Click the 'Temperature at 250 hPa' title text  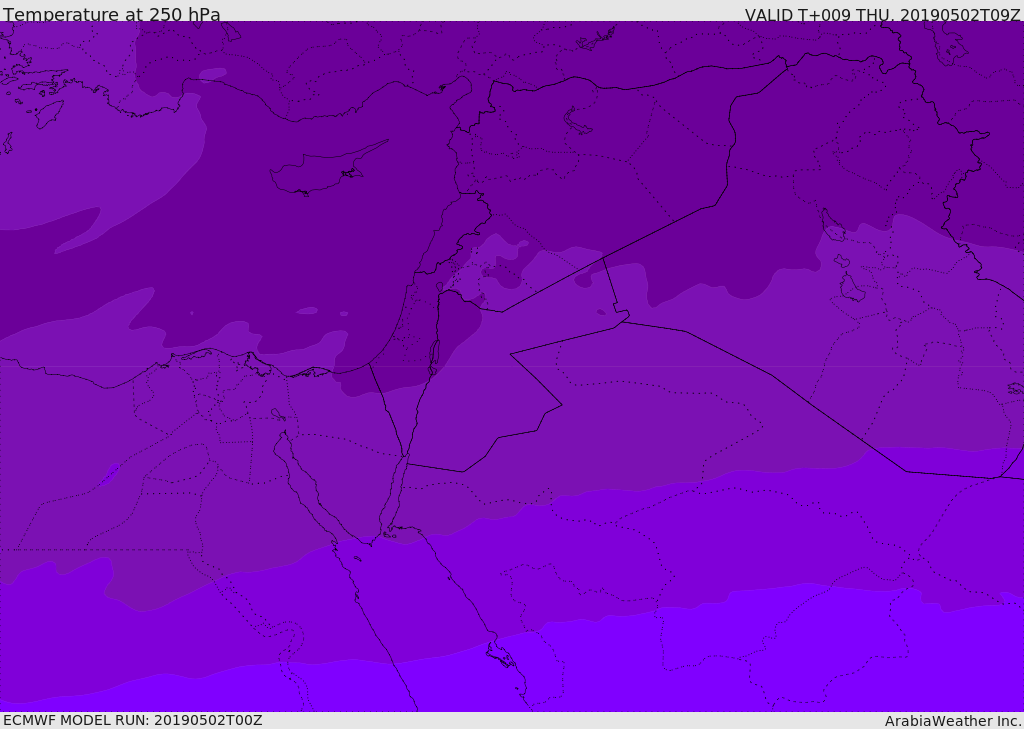(112, 14)
